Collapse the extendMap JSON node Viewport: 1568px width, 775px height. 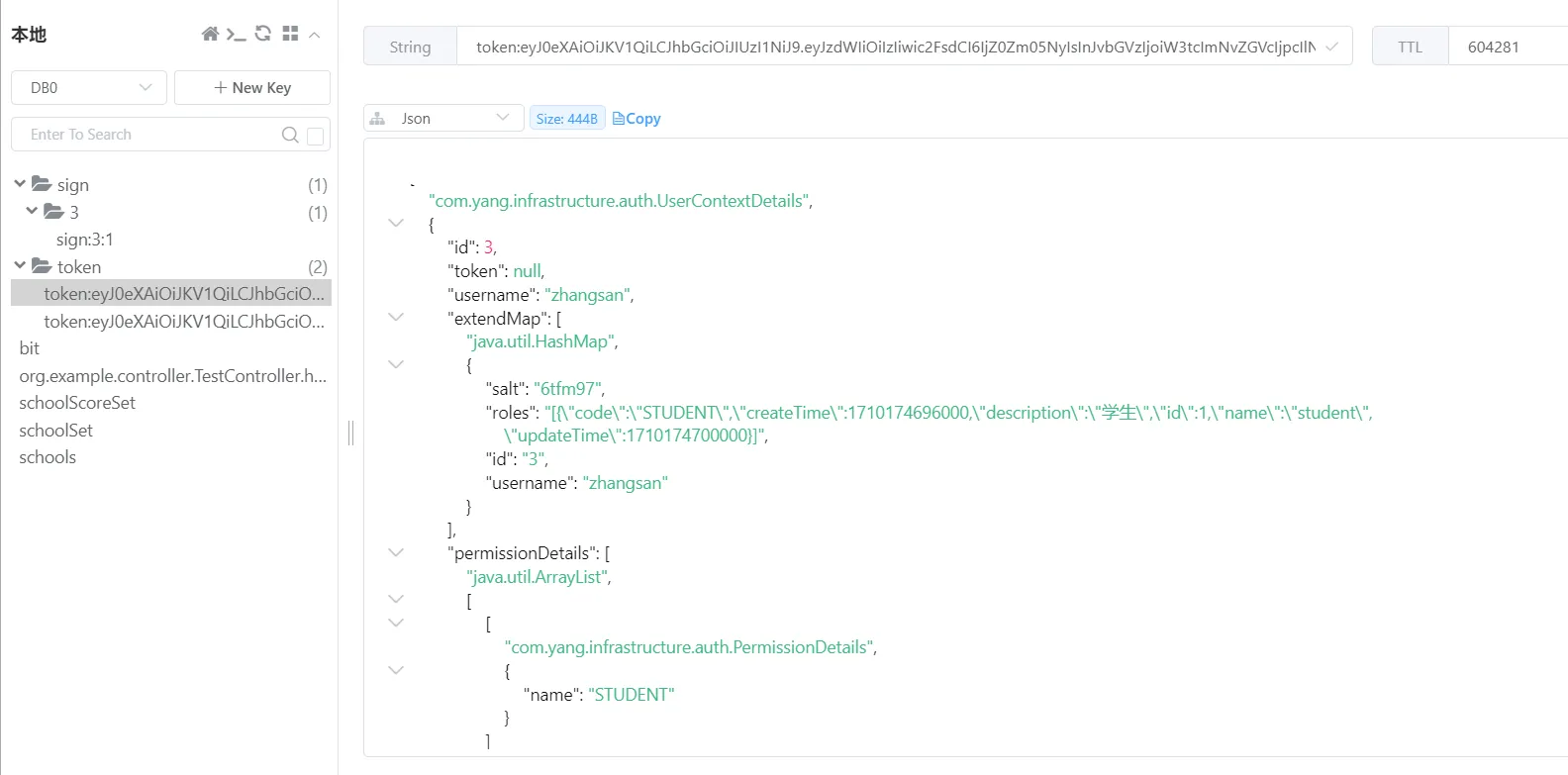pos(396,318)
